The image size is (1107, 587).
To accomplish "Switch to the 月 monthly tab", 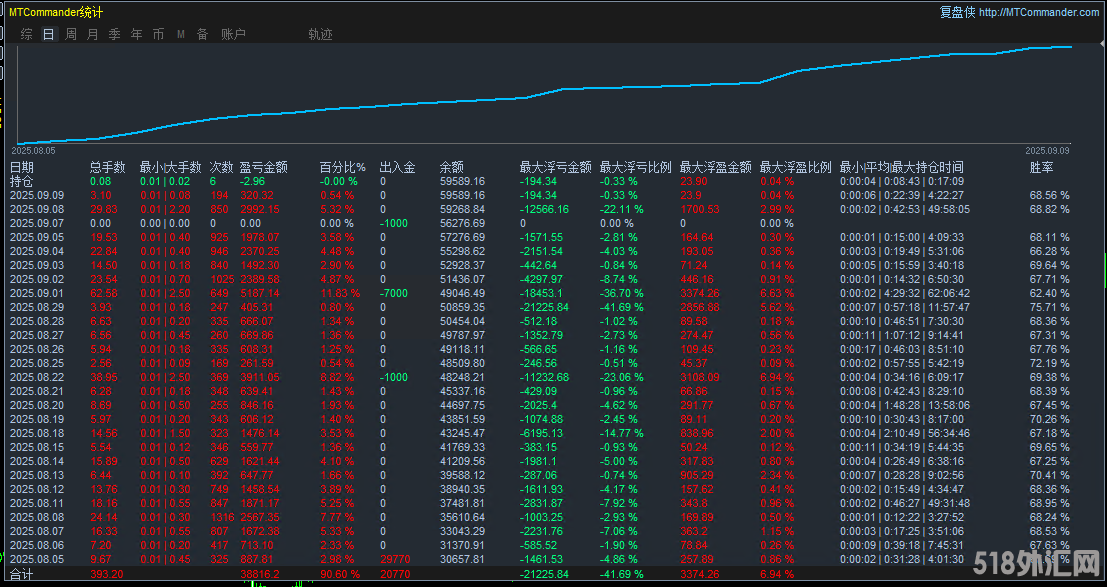I will [x=93, y=34].
